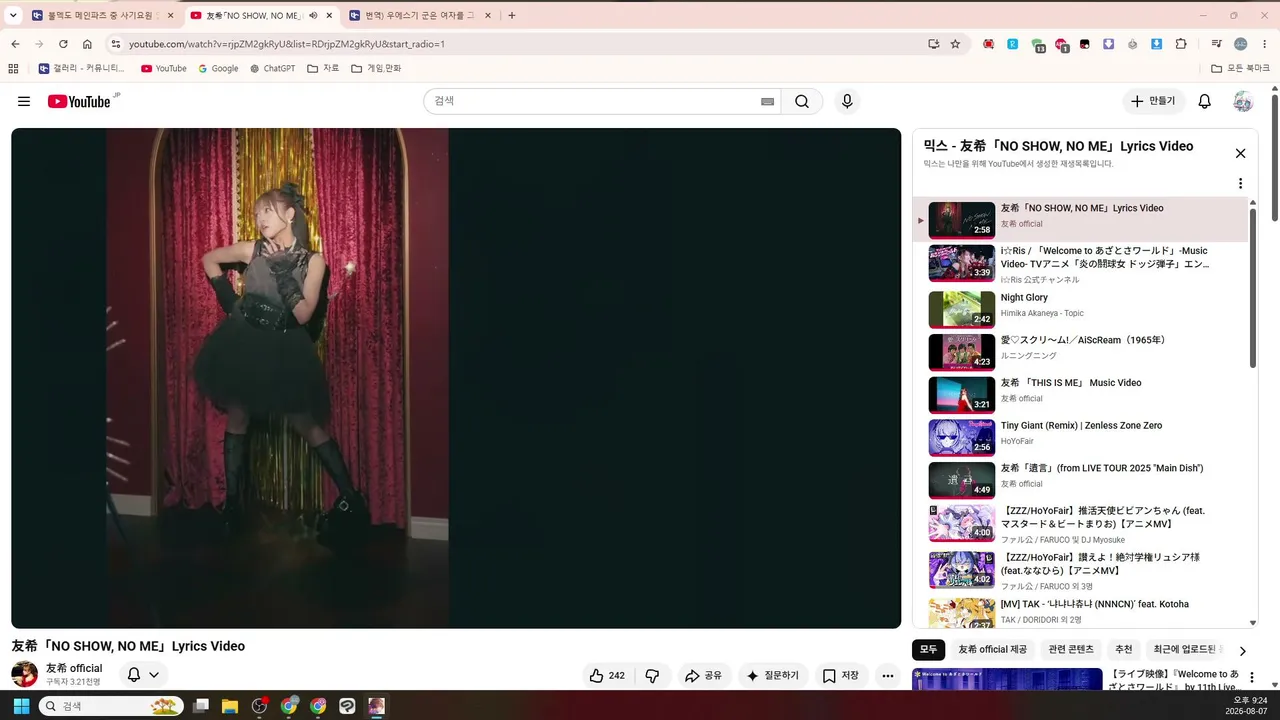Open mix playlist three-dot options

click(1240, 184)
